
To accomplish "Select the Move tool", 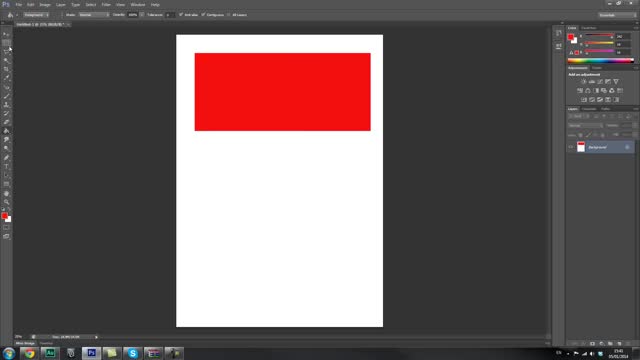I will click(6, 34).
